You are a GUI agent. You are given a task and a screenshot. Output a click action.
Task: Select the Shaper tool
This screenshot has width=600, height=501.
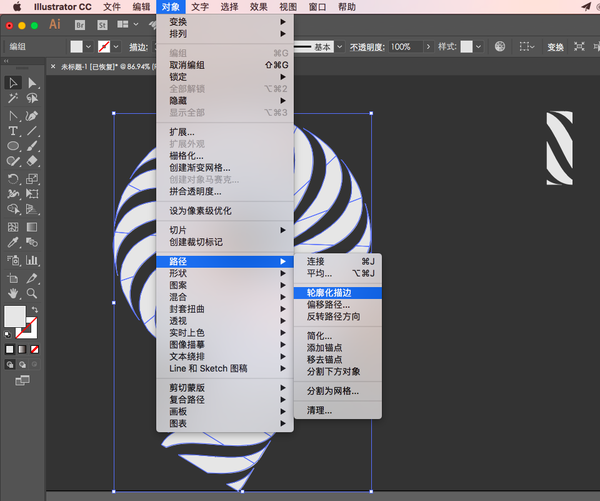(x=13, y=161)
